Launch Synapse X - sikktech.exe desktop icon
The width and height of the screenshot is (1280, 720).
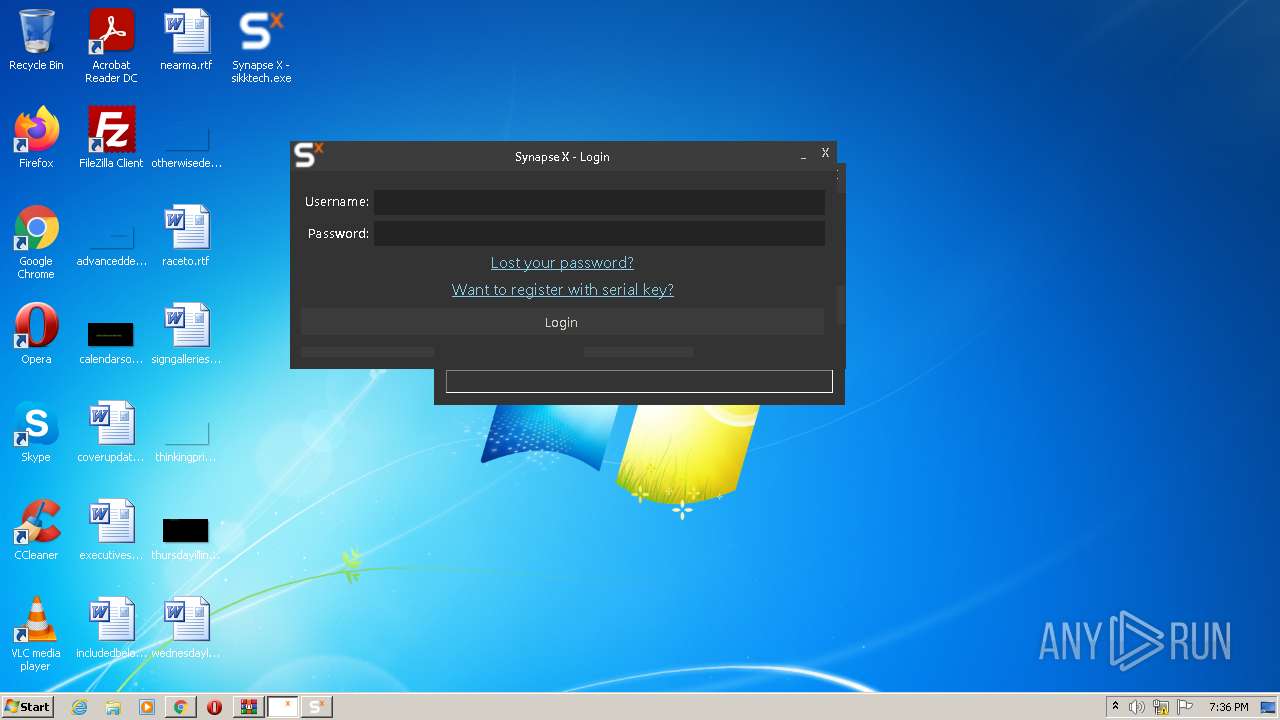click(x=261, y=47)
